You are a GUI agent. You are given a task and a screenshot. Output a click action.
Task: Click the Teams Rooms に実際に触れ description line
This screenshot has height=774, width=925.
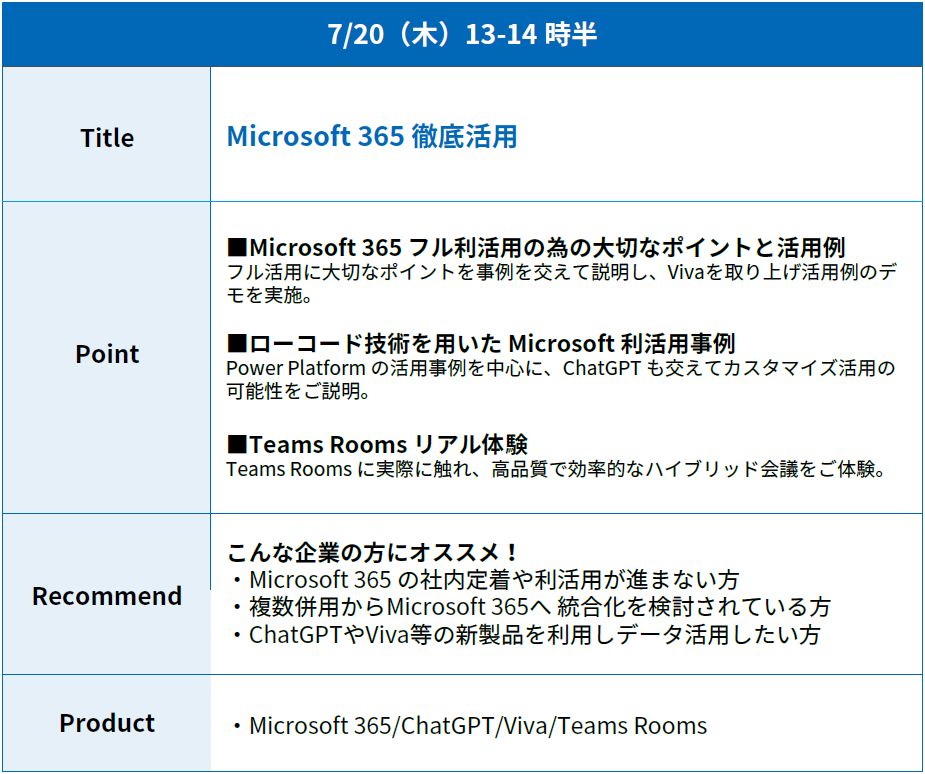coord(556,469)
